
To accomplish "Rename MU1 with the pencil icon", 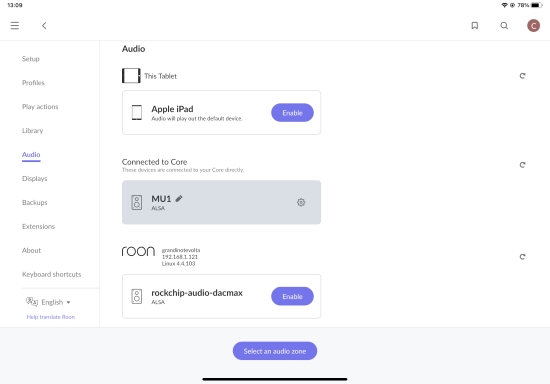I will click(x=179, y=199).
